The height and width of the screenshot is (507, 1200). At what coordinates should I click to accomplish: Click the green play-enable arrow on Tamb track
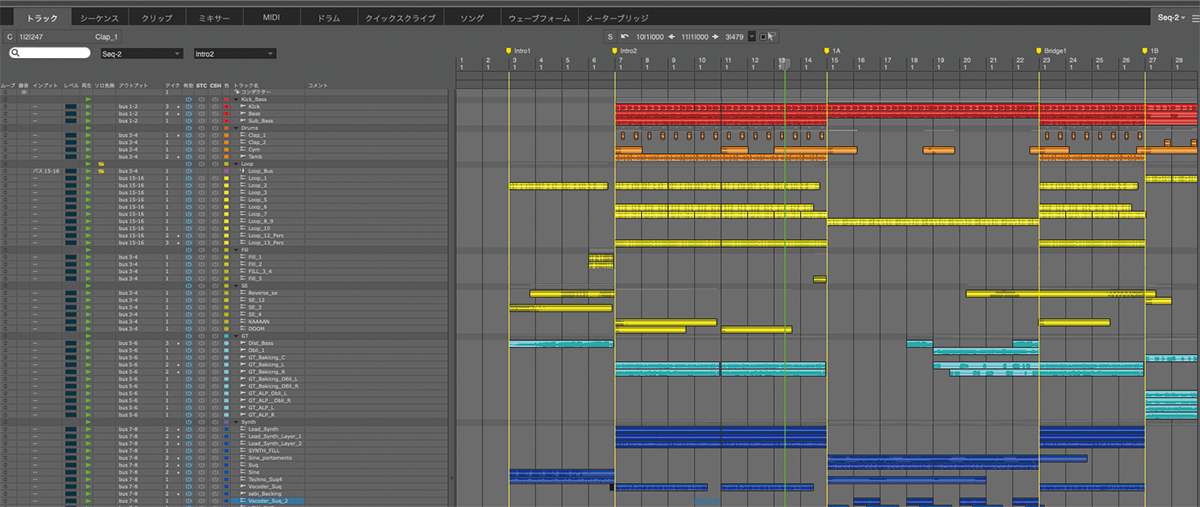(88, 157)
